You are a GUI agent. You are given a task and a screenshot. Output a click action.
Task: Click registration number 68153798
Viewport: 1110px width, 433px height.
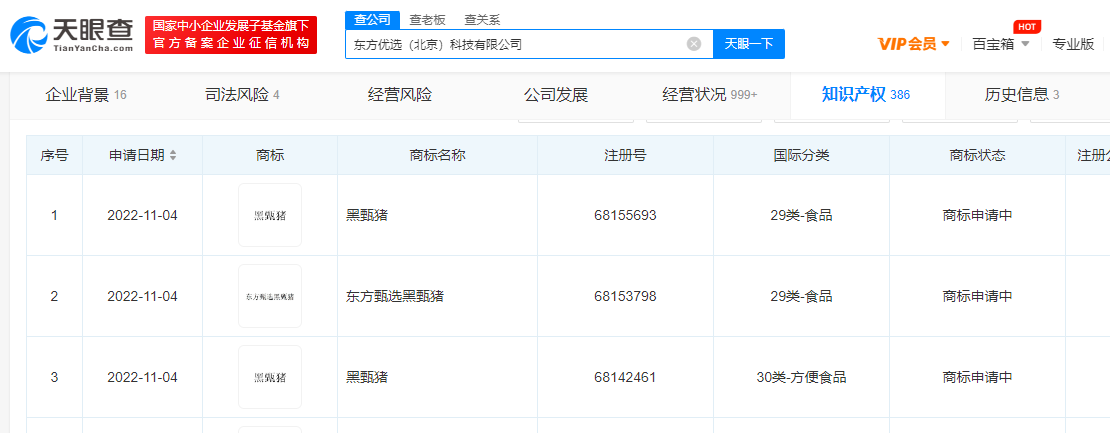click(625, 296)
